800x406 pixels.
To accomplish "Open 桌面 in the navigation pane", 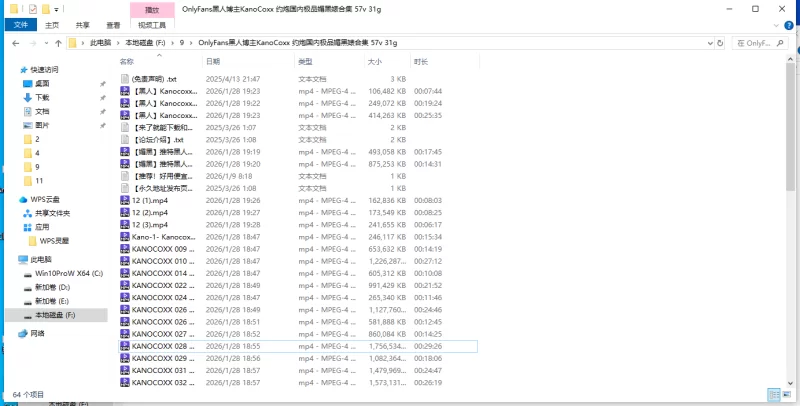I will point(42,84).
